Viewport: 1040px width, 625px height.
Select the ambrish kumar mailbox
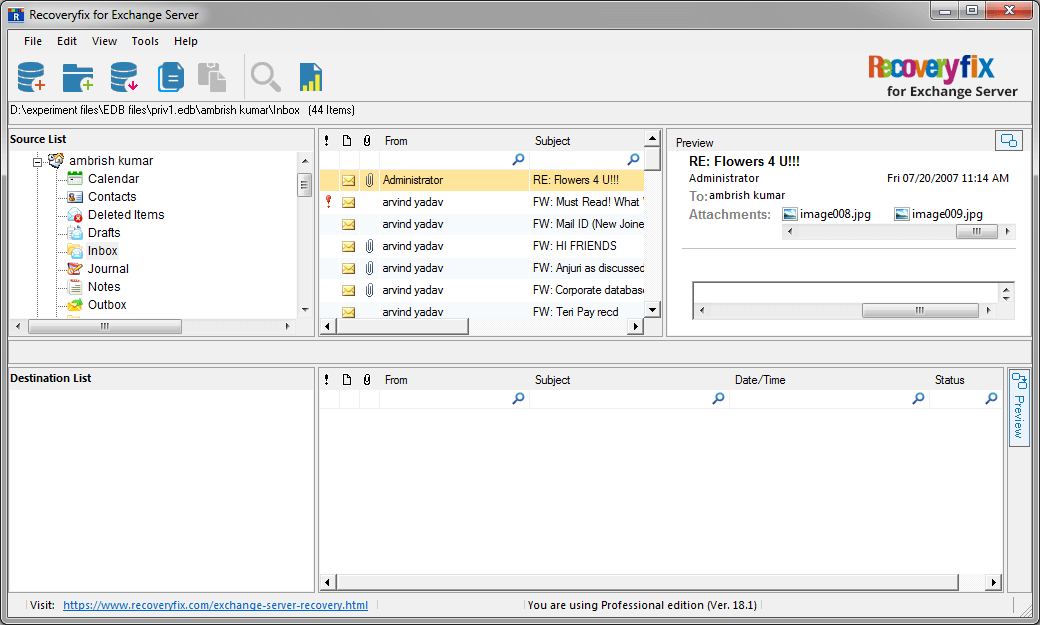pos(111,161)
